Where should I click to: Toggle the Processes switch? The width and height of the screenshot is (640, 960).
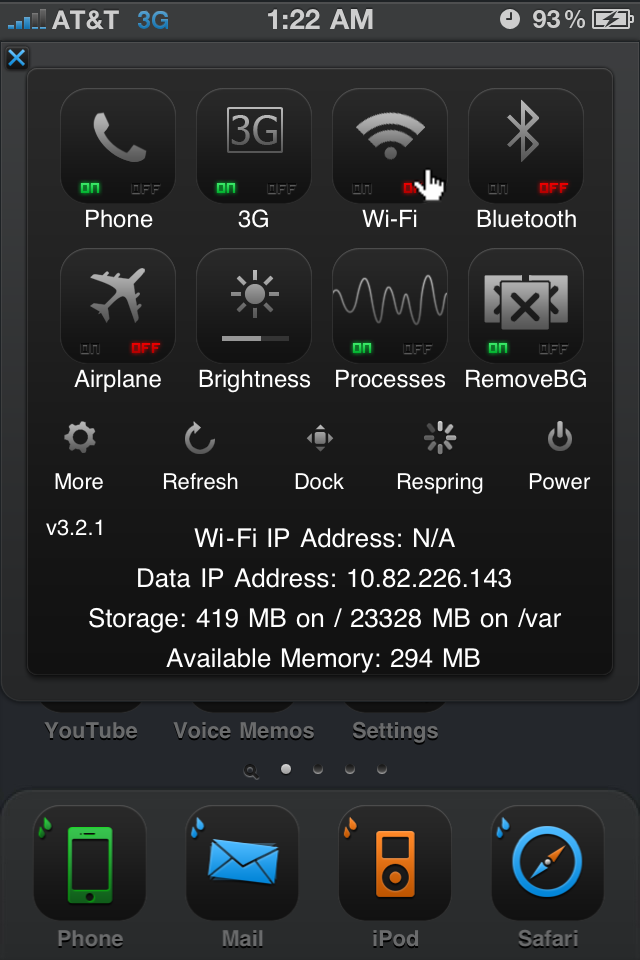click(x=390, y=306)
